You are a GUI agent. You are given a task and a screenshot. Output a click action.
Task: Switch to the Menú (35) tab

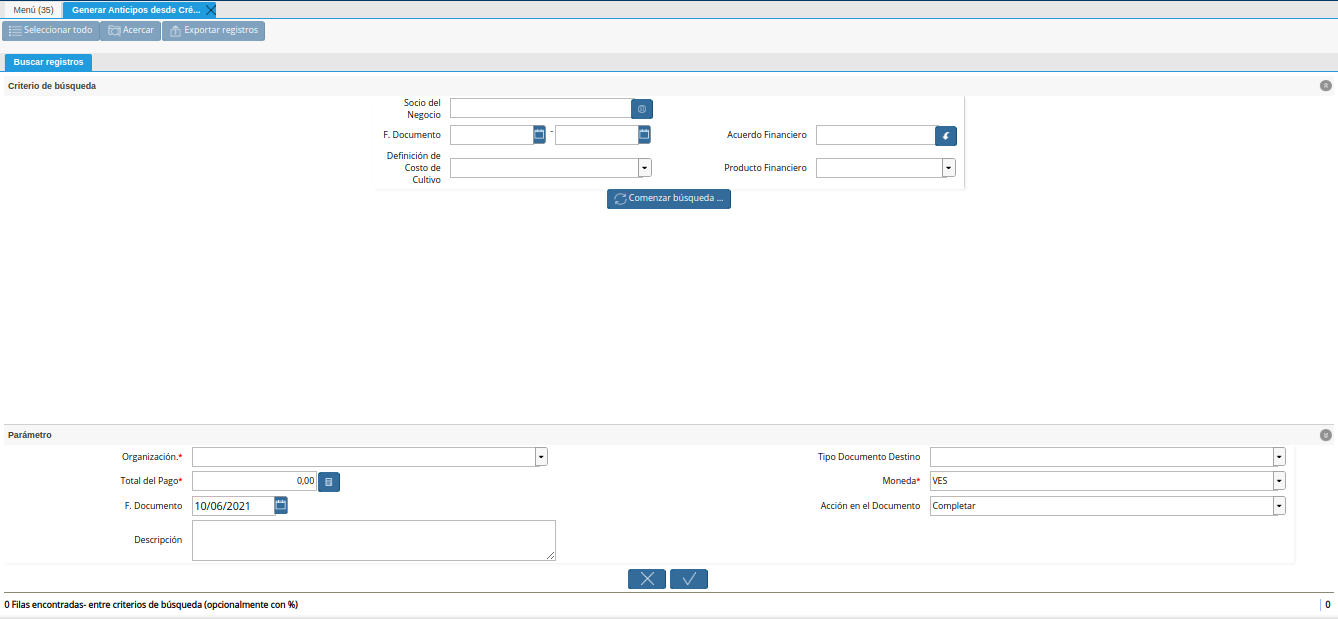point(33,9)
